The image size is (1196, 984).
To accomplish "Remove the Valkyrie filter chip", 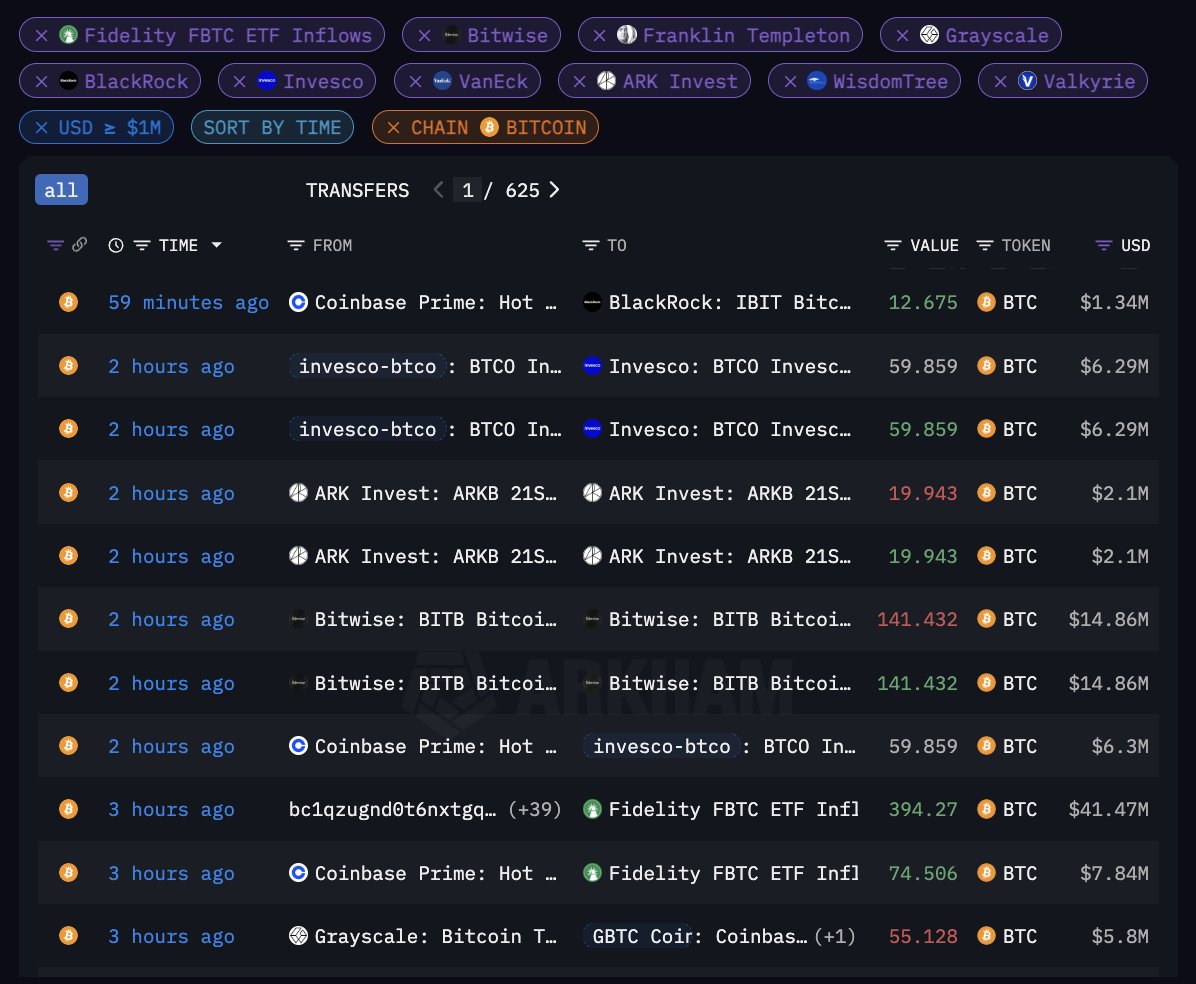I will (1001, 82).
